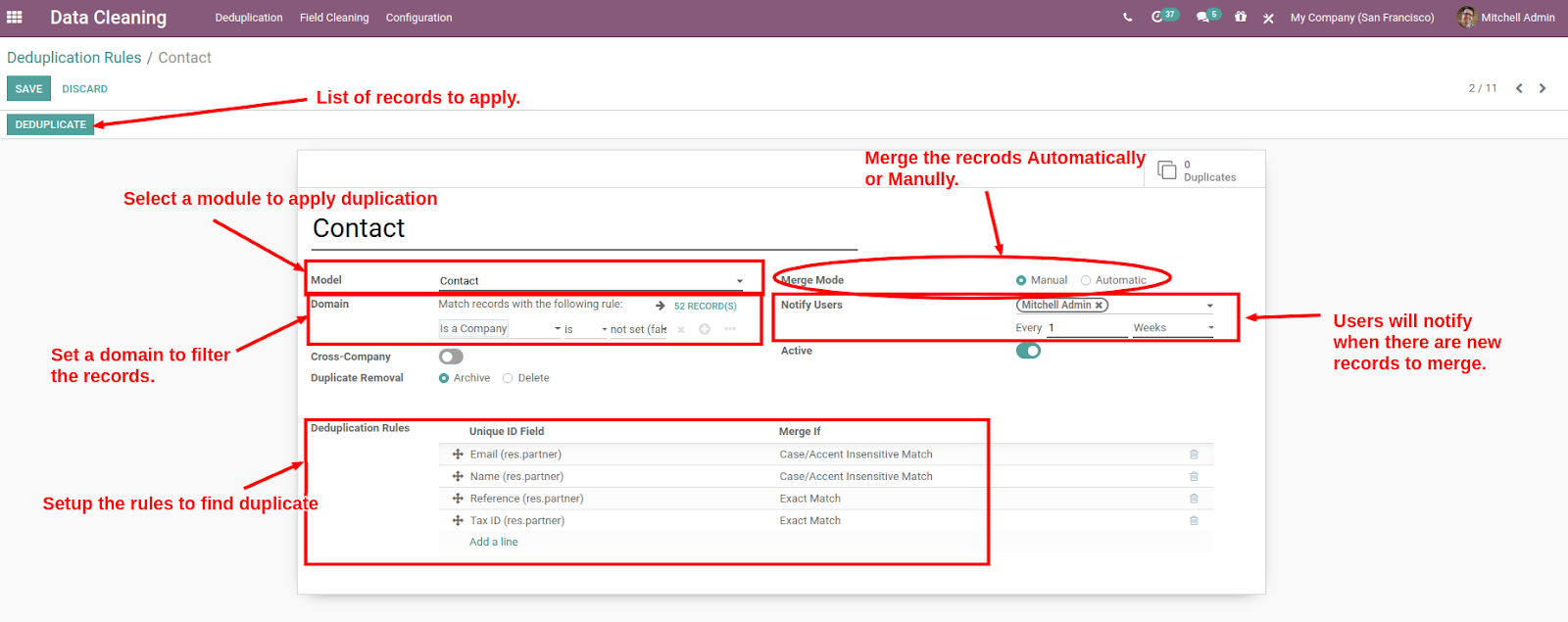The width and height of the screenshot is (1568, 622).
Task: Toggle the Active switch
Action: pyautogui.click(x=1028, y=351)
